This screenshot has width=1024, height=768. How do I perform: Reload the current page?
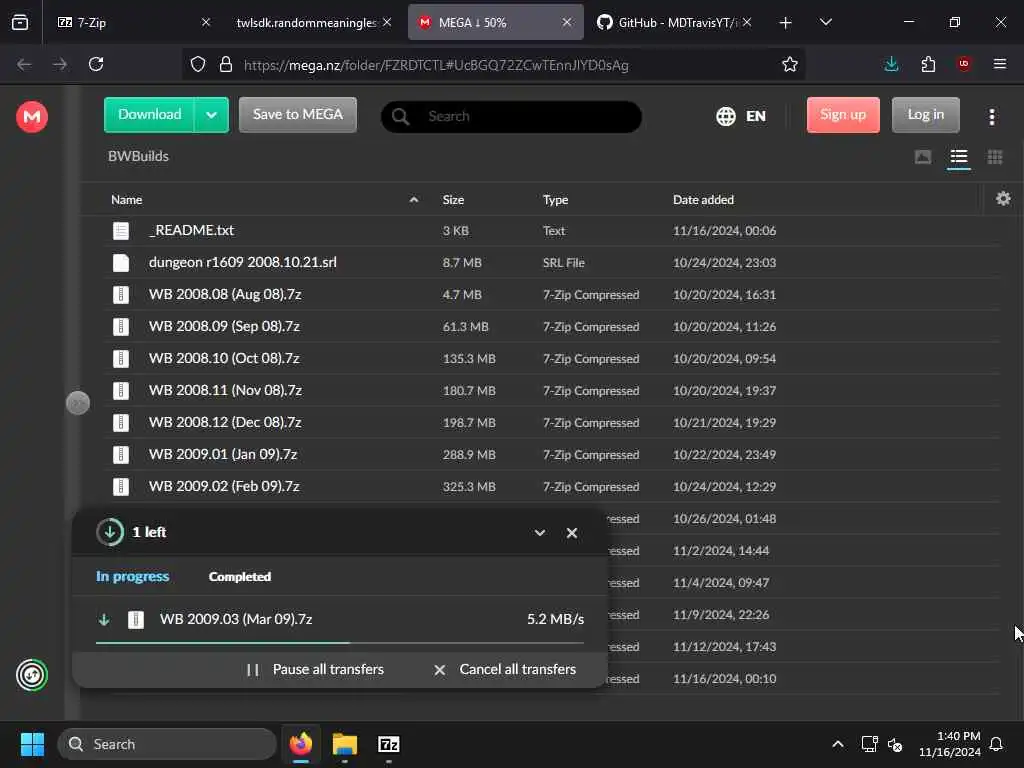[x=96, y=64]
